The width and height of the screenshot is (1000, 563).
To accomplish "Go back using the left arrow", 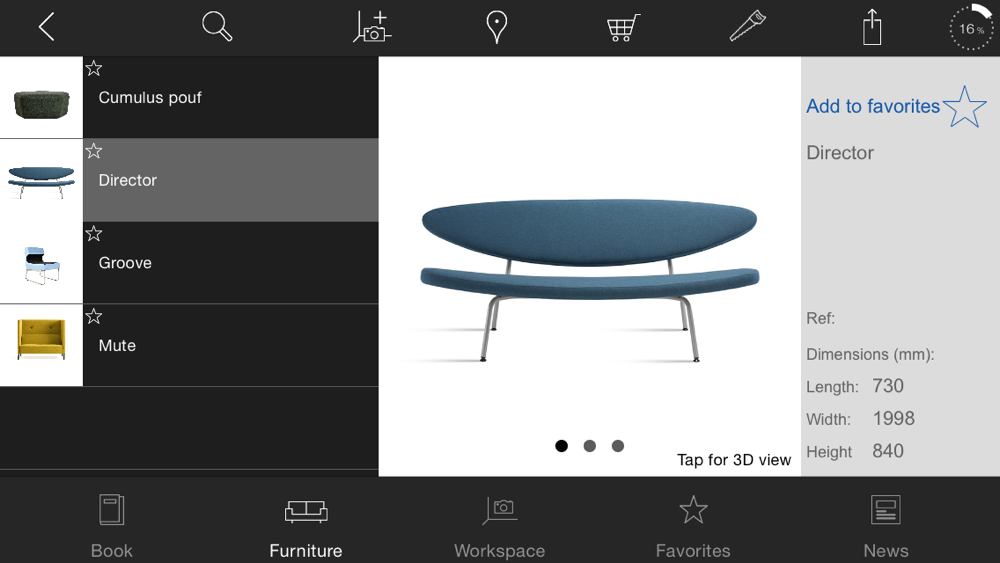I will coord(47,27).
